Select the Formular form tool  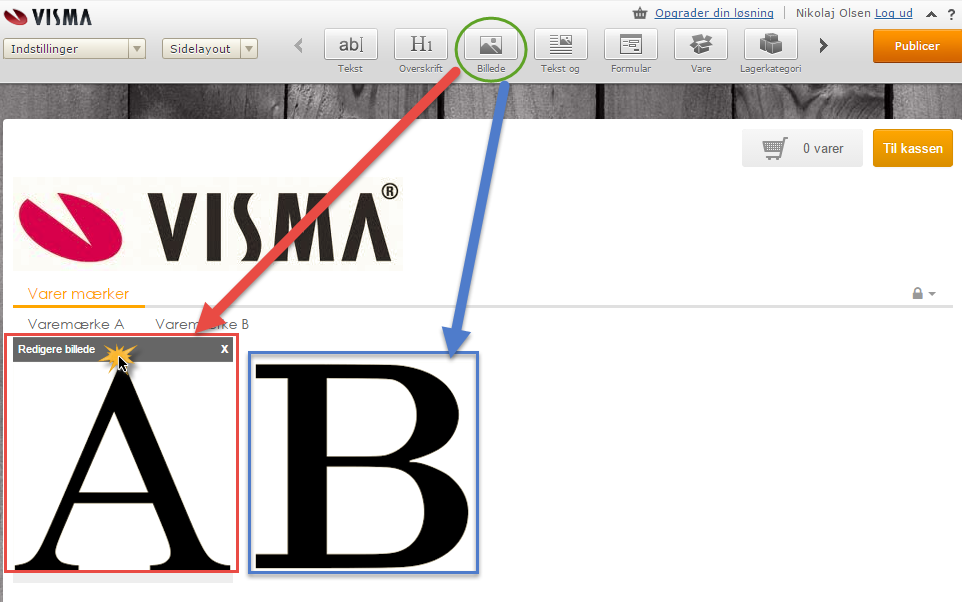631,45
